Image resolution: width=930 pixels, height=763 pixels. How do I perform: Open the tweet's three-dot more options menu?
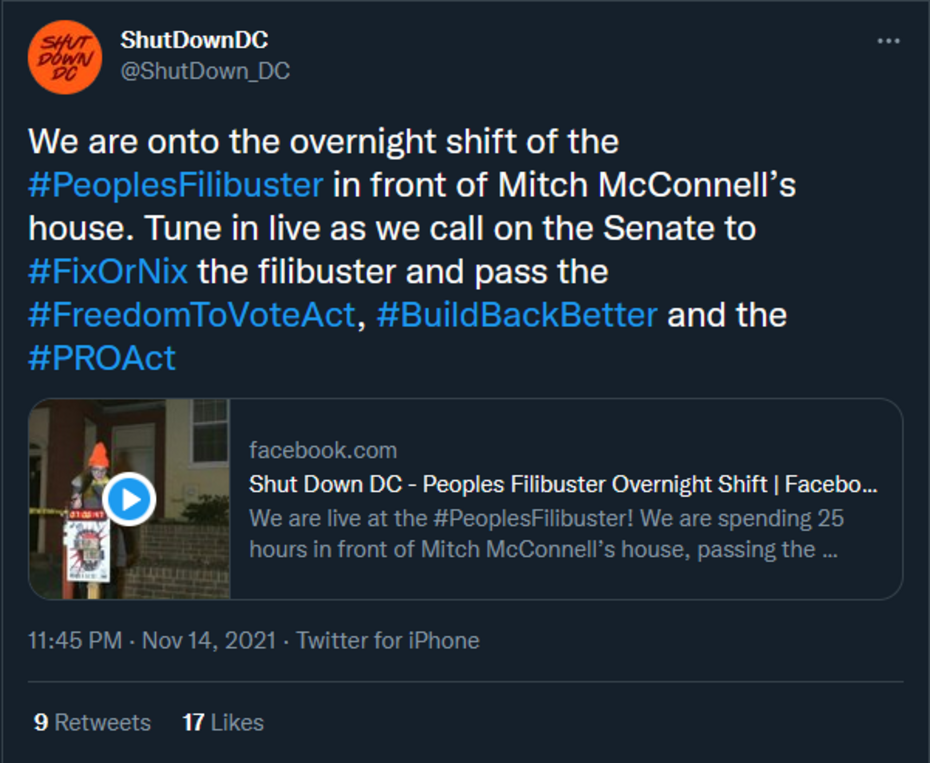click(x=888, y=42)
